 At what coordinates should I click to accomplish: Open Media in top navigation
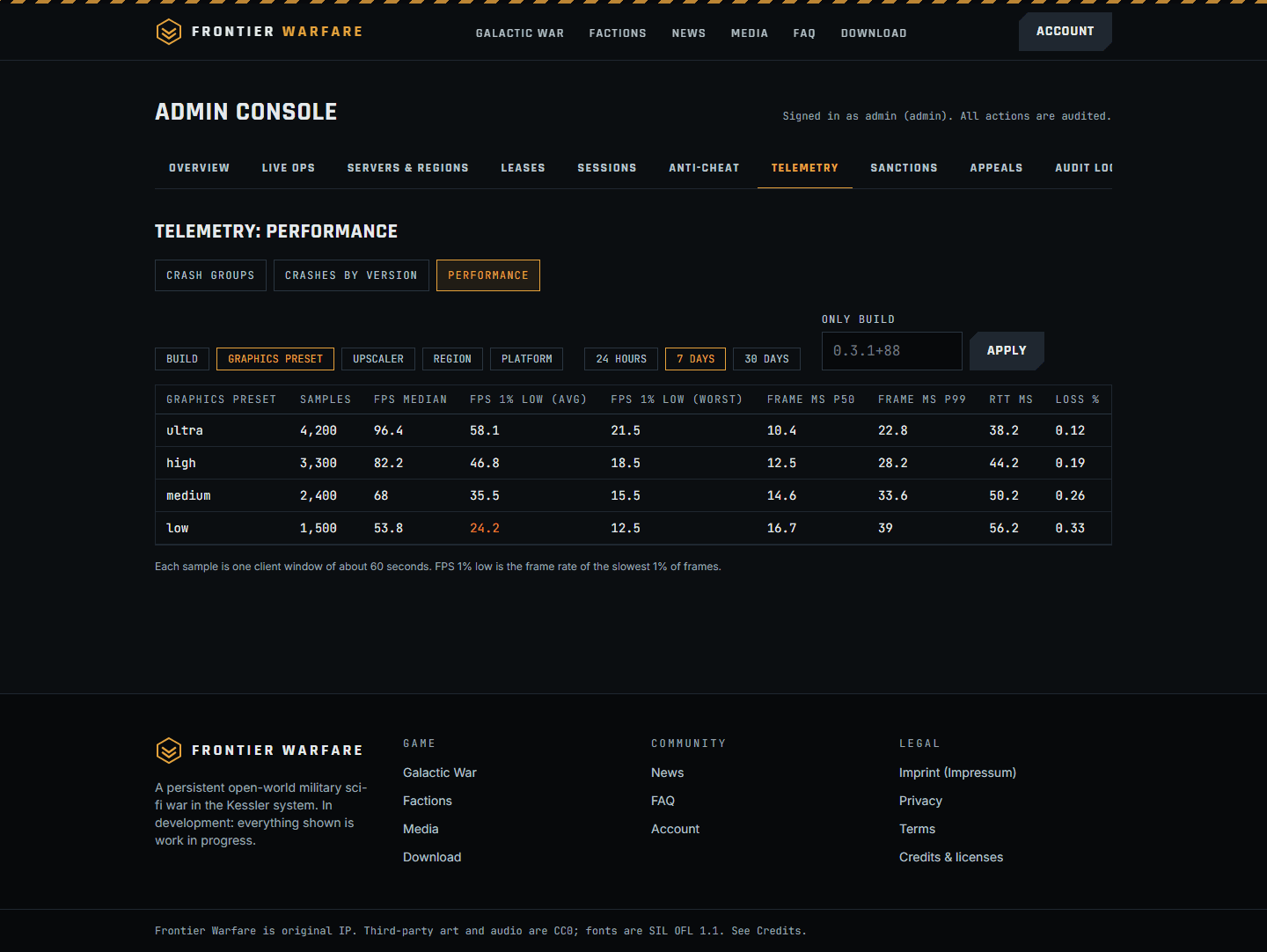click(x=750, y=33)
